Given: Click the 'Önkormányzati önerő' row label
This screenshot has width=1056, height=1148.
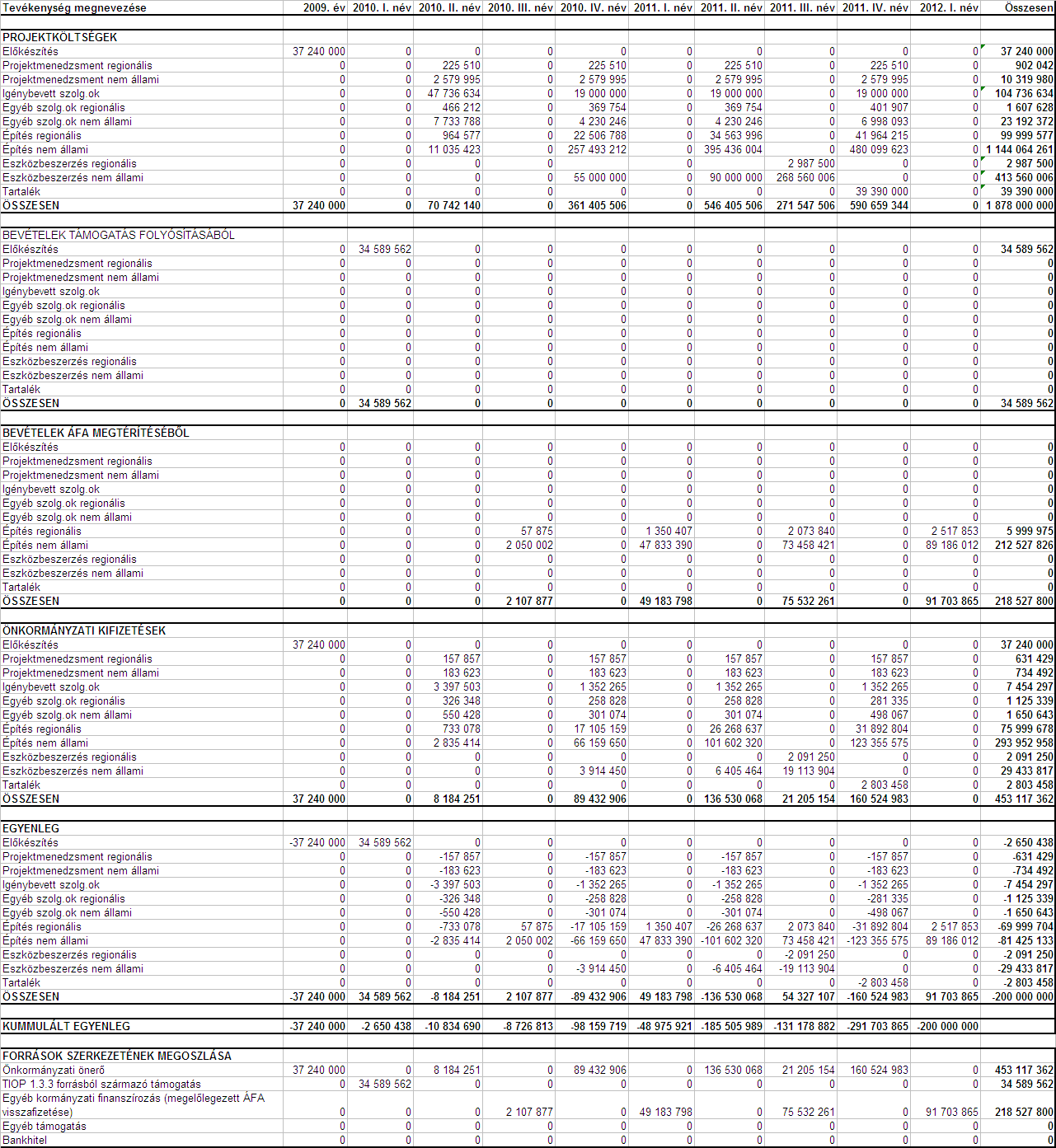Looking at the screenshot, I should click(x=52, y=1070).
